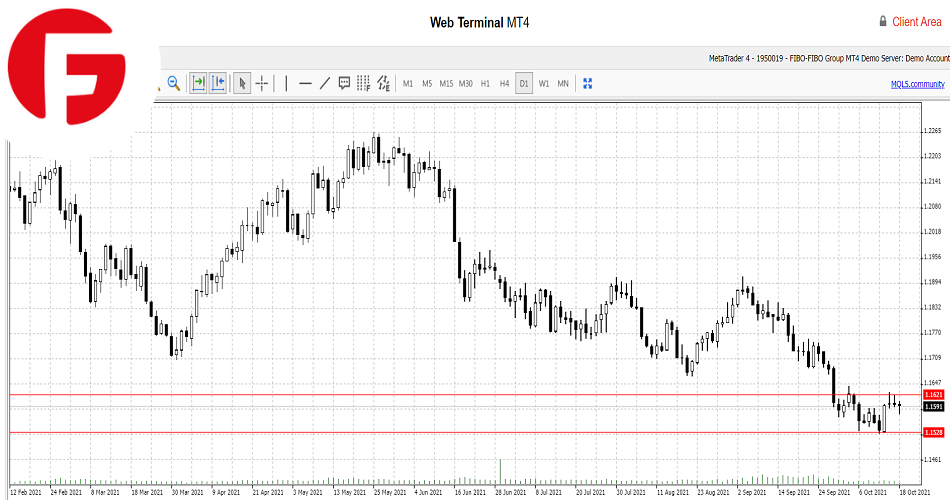This screenshot has width=950, height=500.
Task: Draw a vertical line tool
Action: click(287, 84)
